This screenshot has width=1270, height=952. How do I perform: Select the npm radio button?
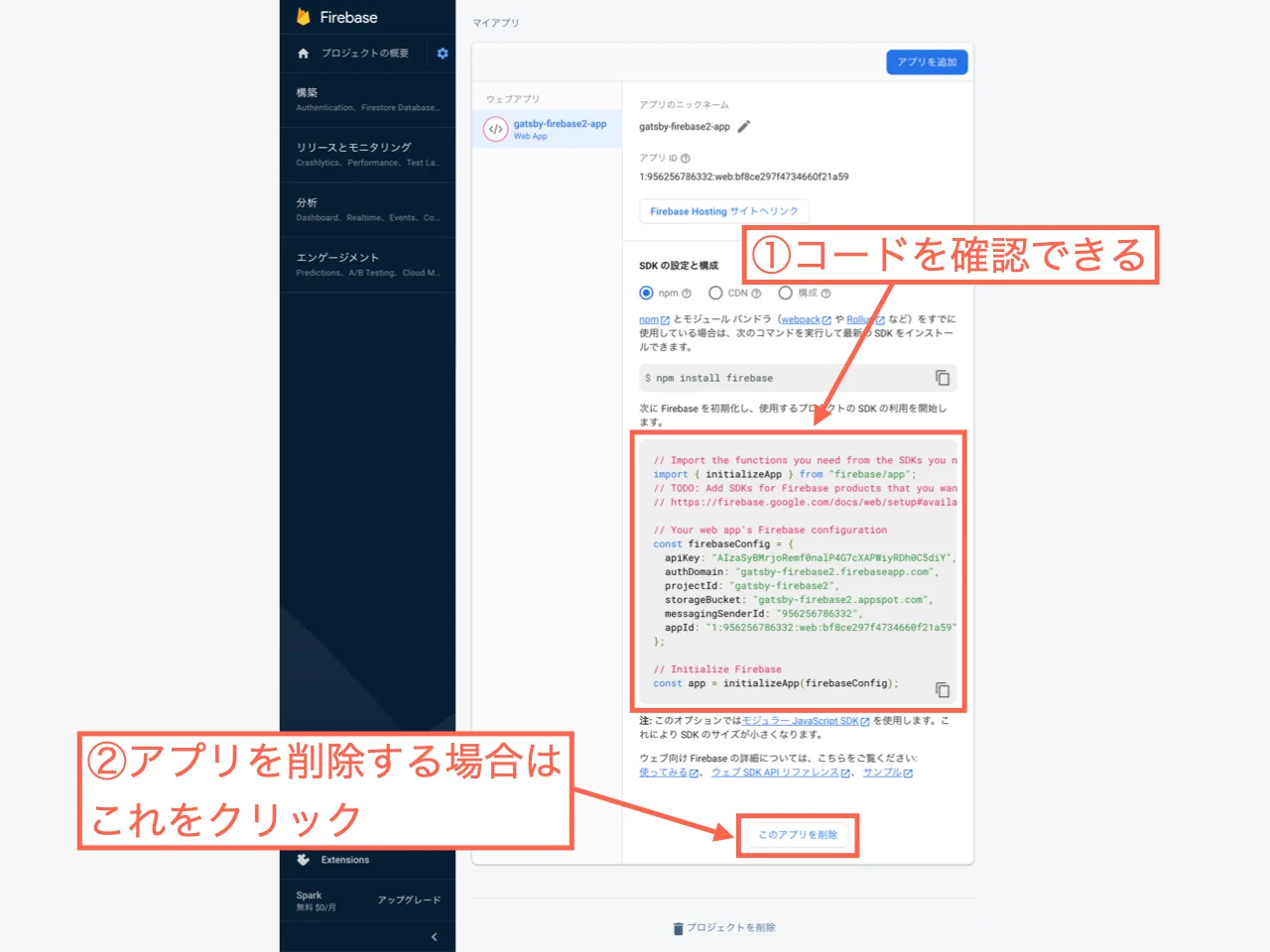tap(647, 293)
